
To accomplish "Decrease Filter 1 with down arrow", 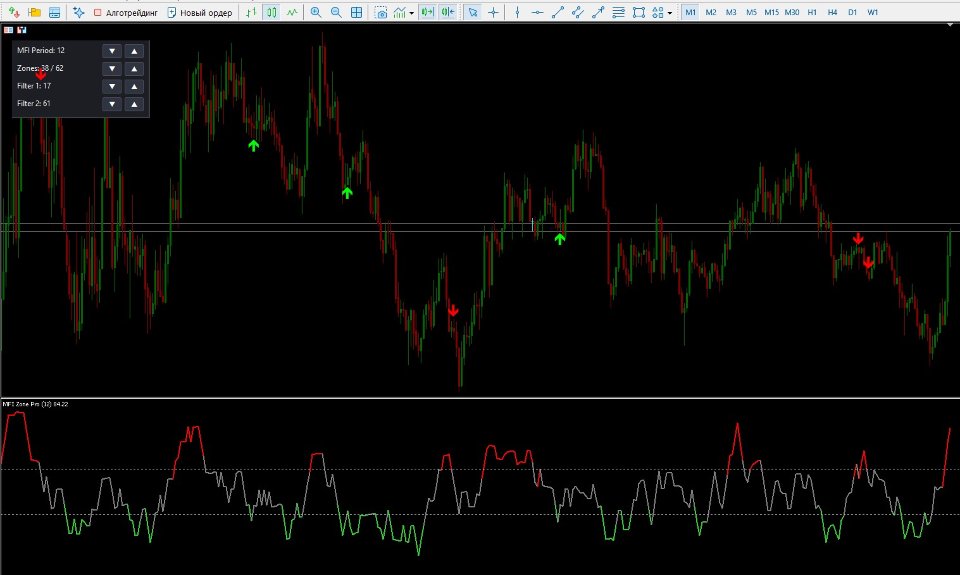I will tap(112, 86).
